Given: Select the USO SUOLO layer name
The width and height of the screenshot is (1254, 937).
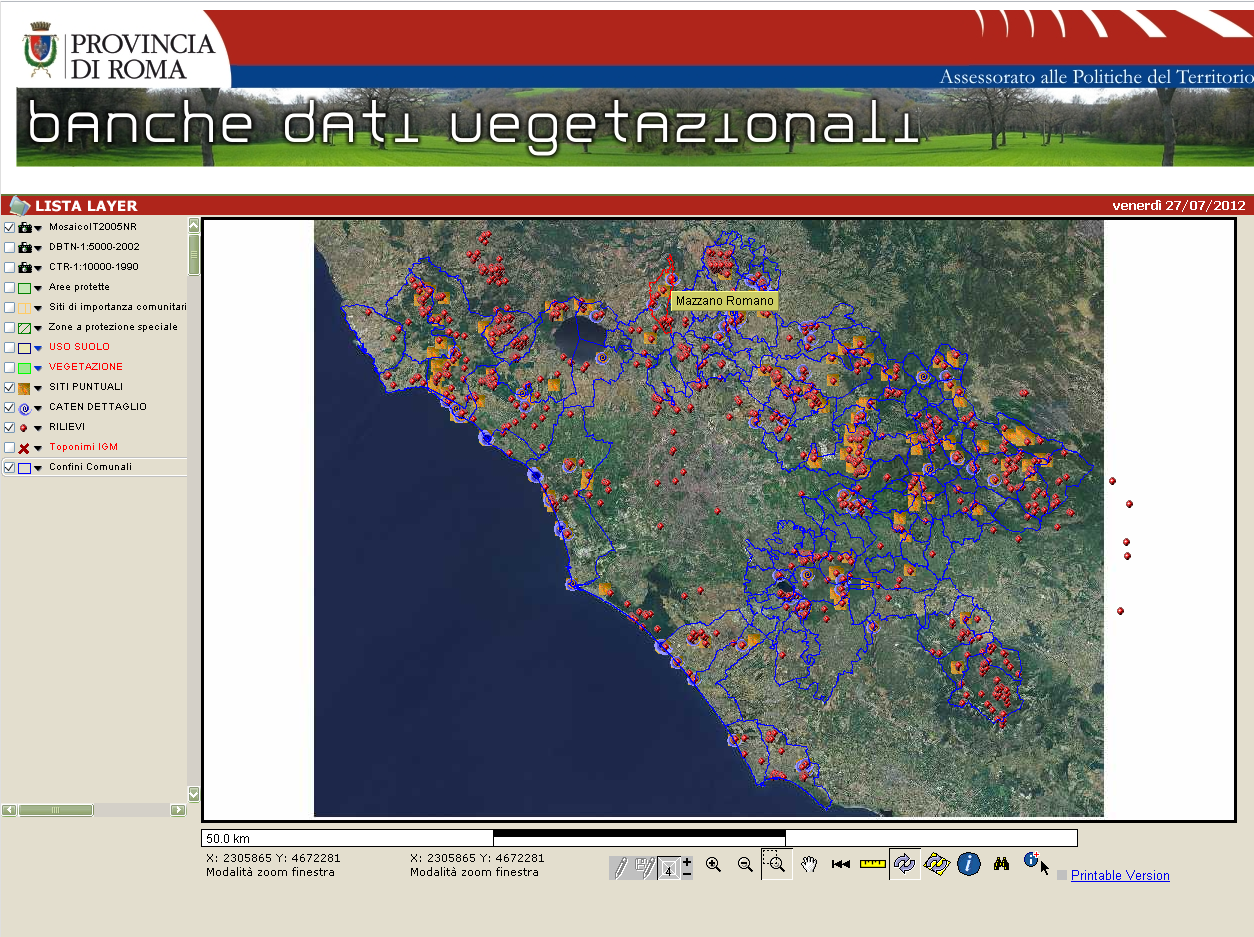Looking at the screenshot, I should pos(80,347).
